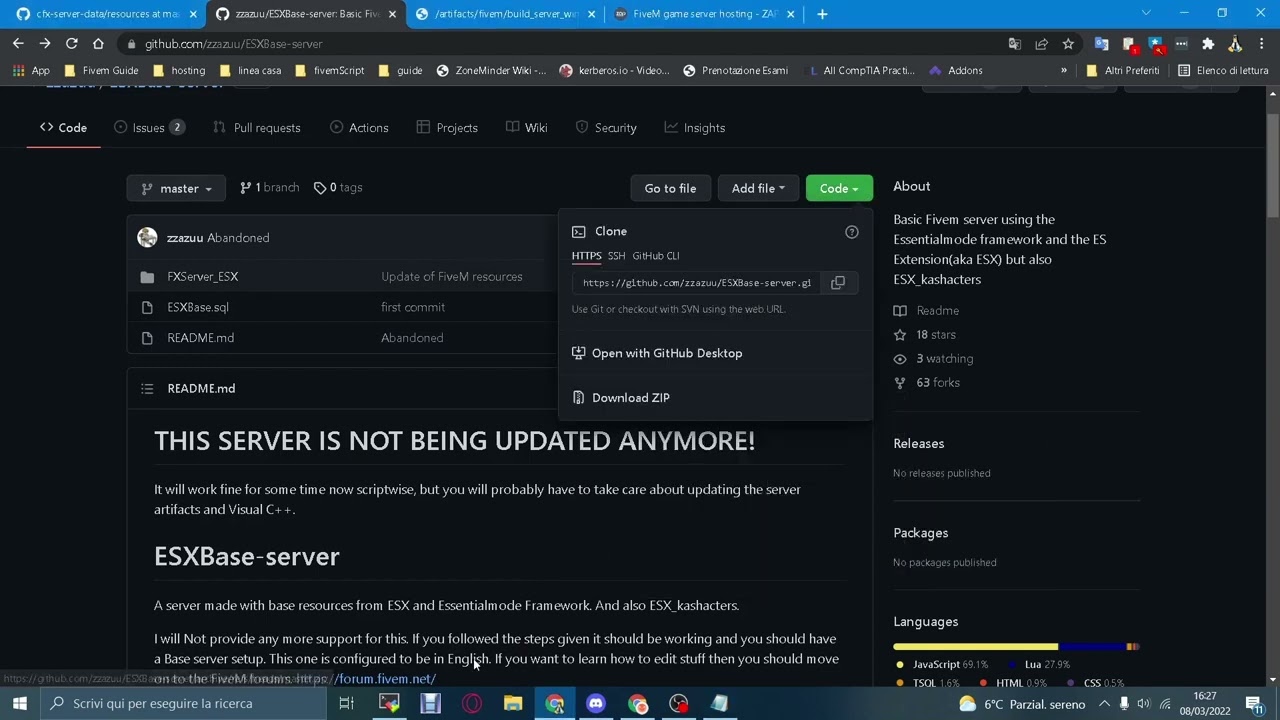Select the GitHub CLI clone option
Image resolution: width=1280 pixels, height=720 pixels.
tap(655, 256)
